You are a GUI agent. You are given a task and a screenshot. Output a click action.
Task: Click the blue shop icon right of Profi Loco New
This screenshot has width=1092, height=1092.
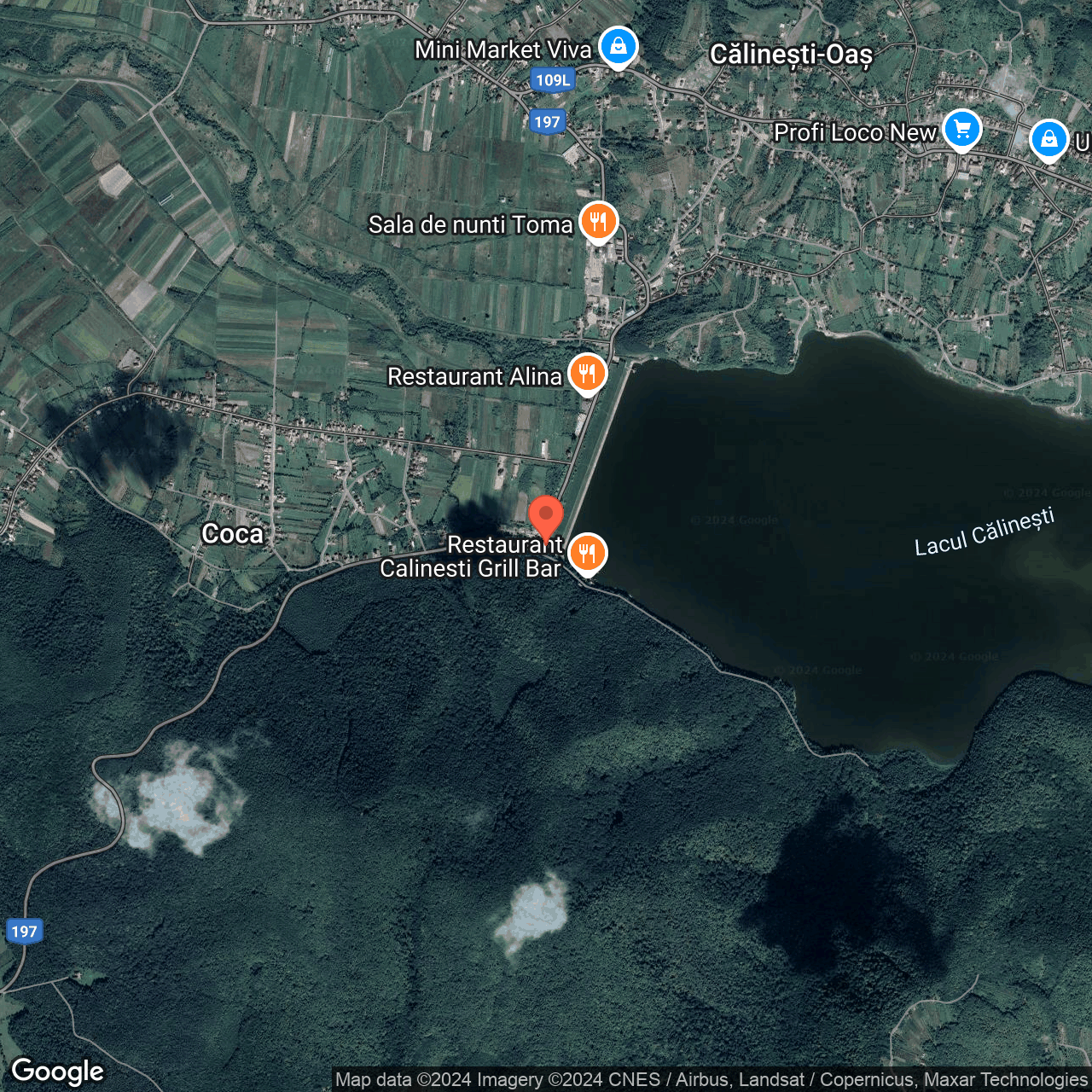pyautogui.click(x=1048, y=139)
